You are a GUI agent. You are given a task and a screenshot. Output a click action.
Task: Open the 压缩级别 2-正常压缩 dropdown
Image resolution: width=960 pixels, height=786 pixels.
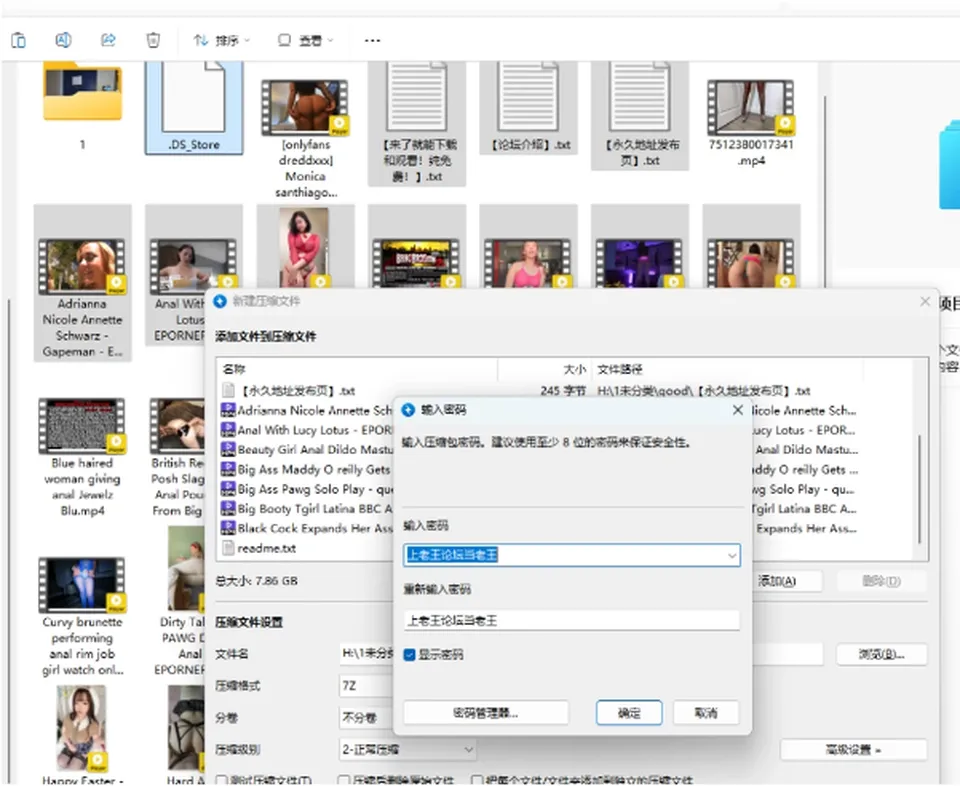click(x=407, y=749)
